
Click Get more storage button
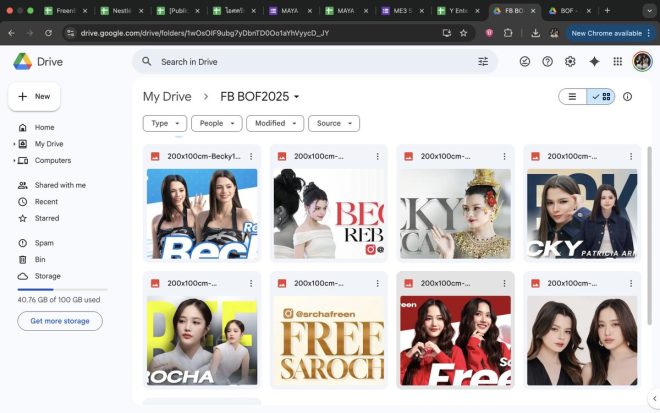(x=60, y=321)
